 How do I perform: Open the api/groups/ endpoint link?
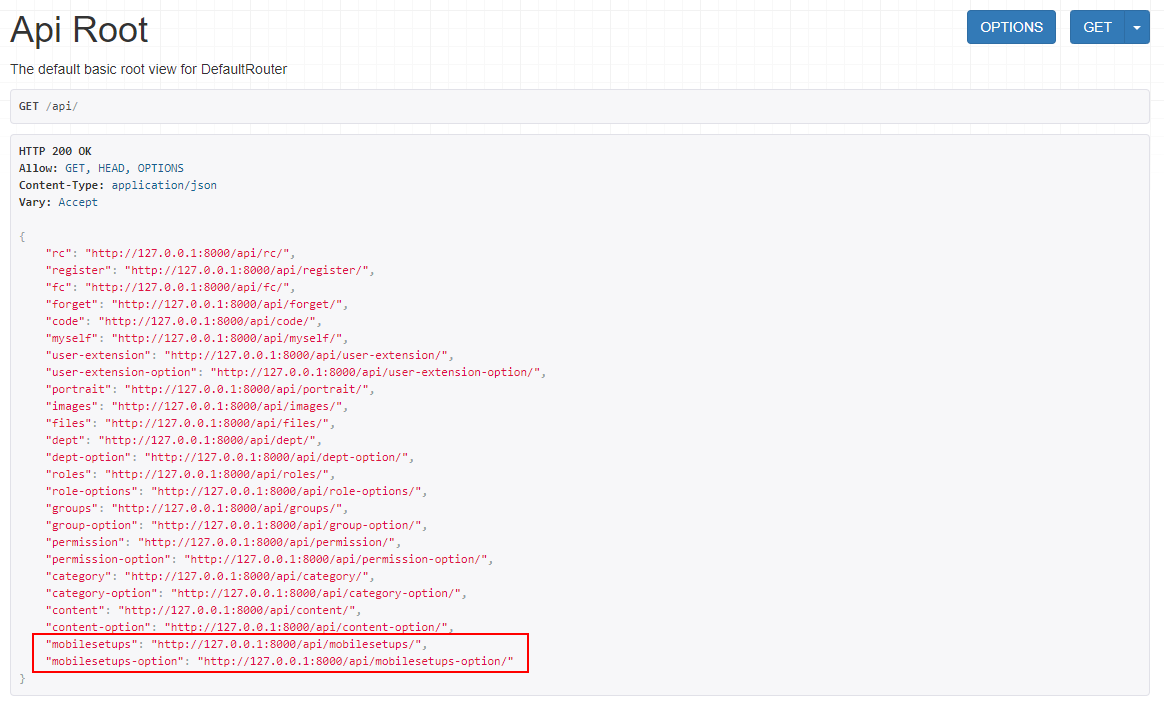click(229, 508)
